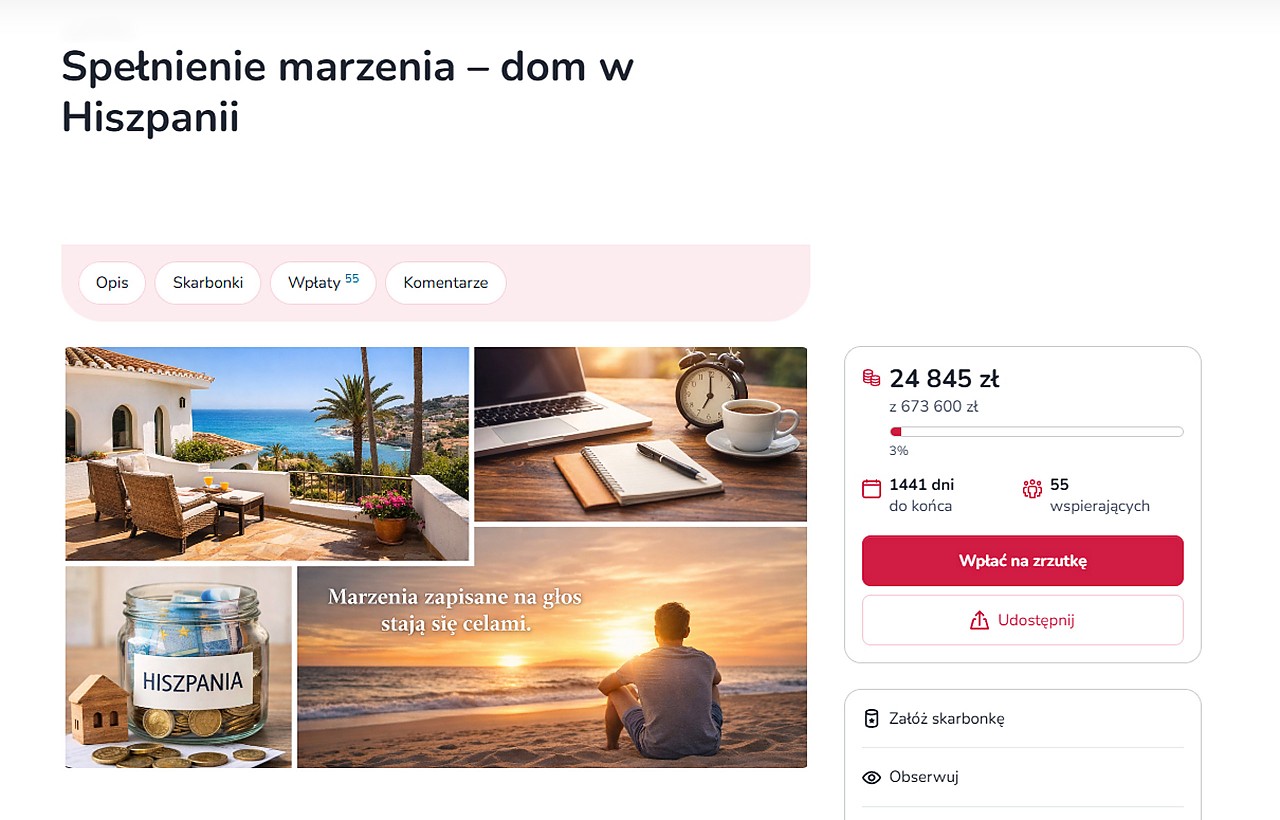1280x820 pixels.
Task: Click the supporters group icon beside 55
Action: pyautogui.click(x=1032, y=489)
